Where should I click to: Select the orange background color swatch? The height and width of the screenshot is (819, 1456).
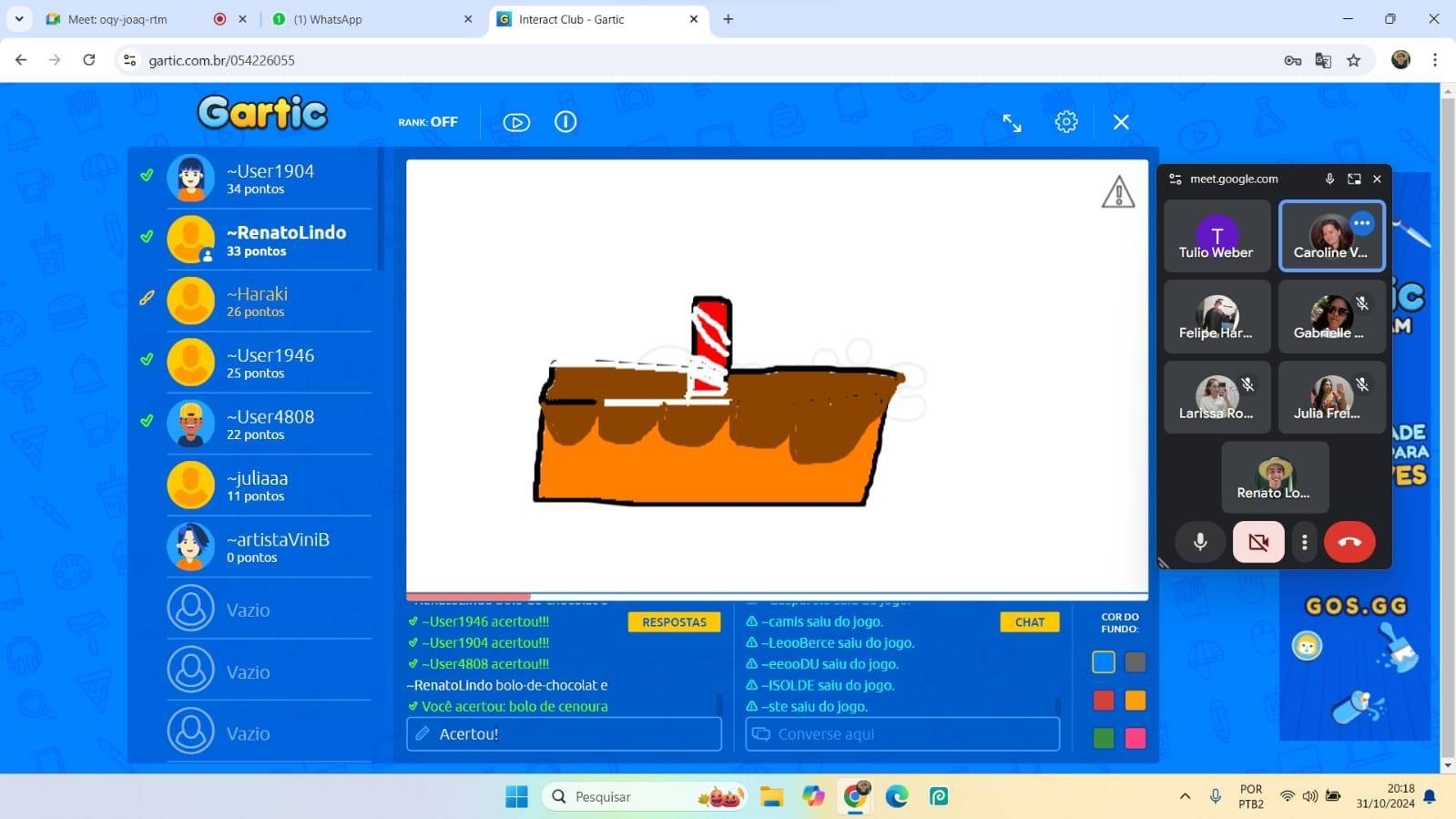click(1135, 701)
